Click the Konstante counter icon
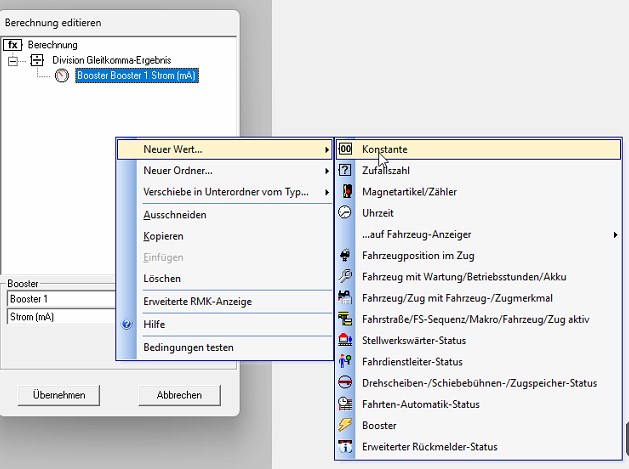This screenshot has width=629, height=469. point(345,149)
